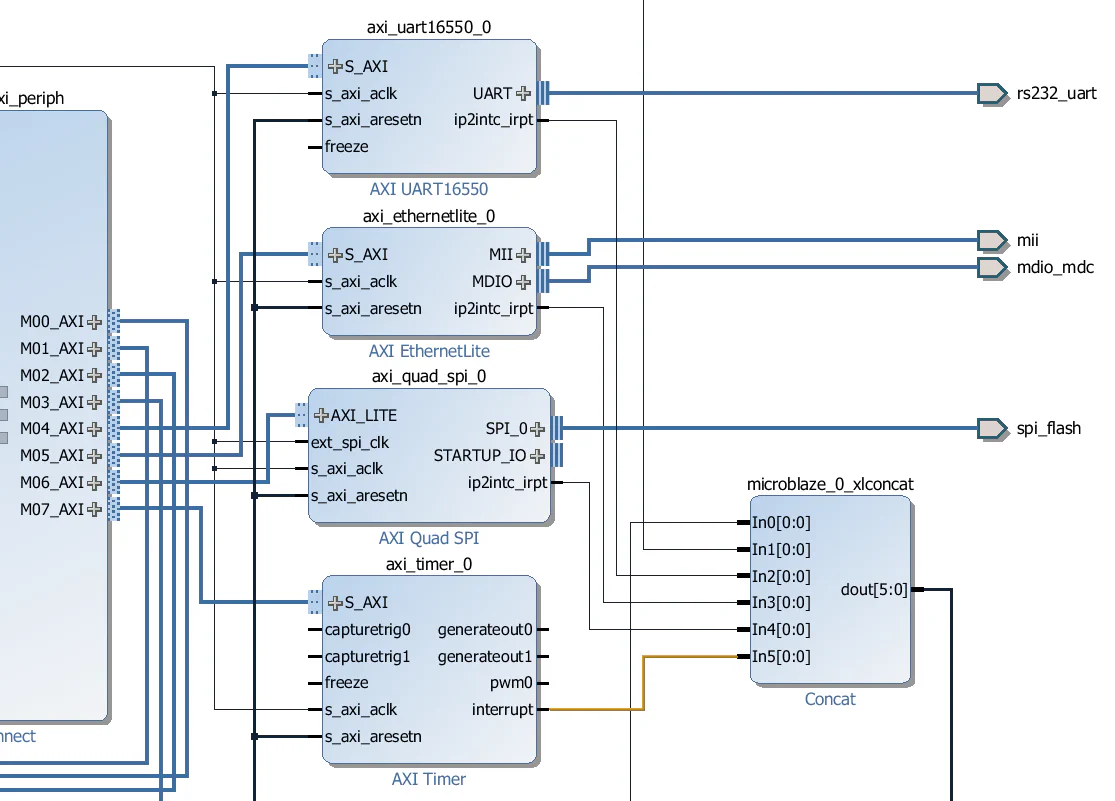Expand the S_AXI interface on axi_timer_0

[333, 603]
